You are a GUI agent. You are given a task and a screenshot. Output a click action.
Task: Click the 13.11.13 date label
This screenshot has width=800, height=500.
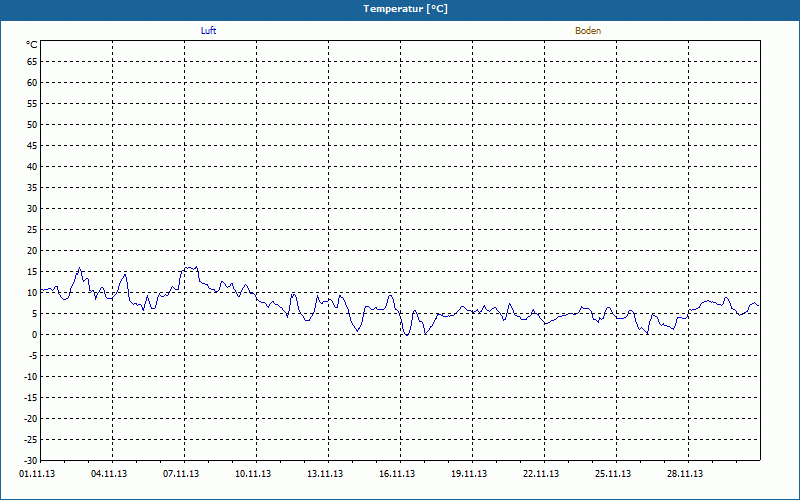pyautogui.click(x=325, y=473)
